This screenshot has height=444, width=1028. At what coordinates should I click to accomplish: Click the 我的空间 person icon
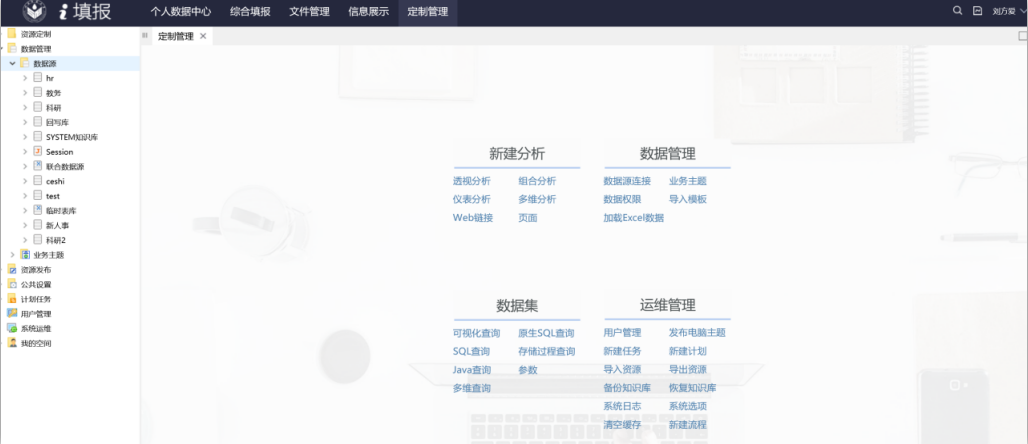12,343
